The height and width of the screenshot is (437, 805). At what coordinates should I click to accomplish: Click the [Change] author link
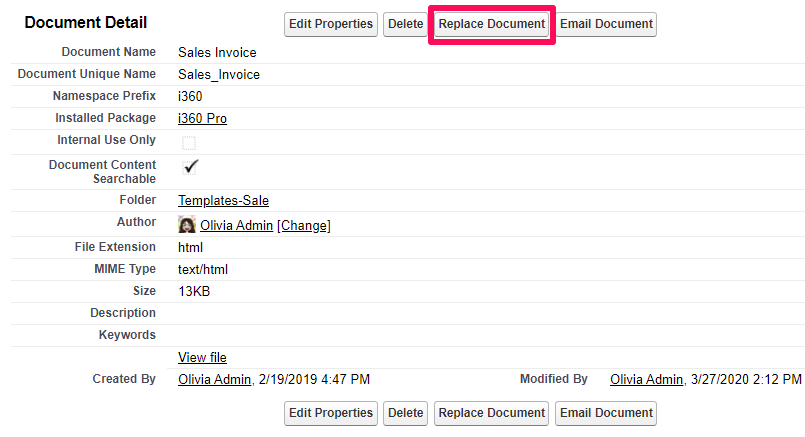pyautogui.click(x=304, y=225)
